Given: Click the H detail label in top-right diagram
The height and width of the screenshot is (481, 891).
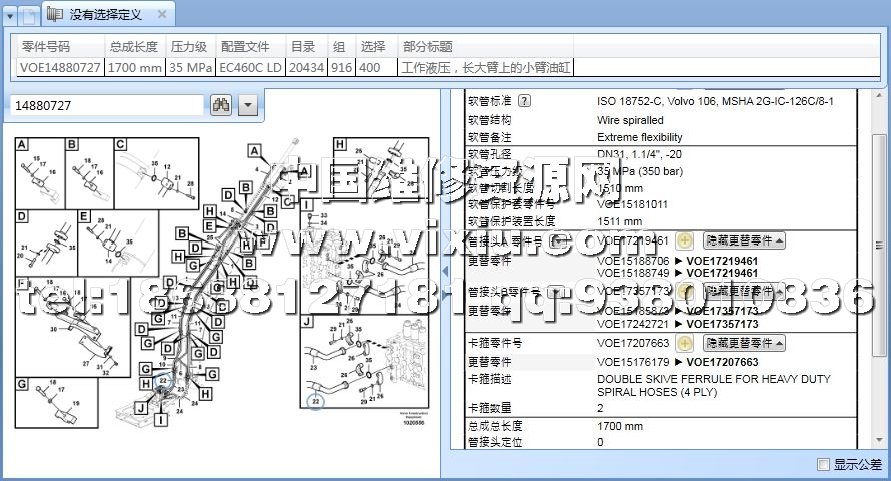Looking at the screenshot, I should pyautogui.click(x=340, y=144).
